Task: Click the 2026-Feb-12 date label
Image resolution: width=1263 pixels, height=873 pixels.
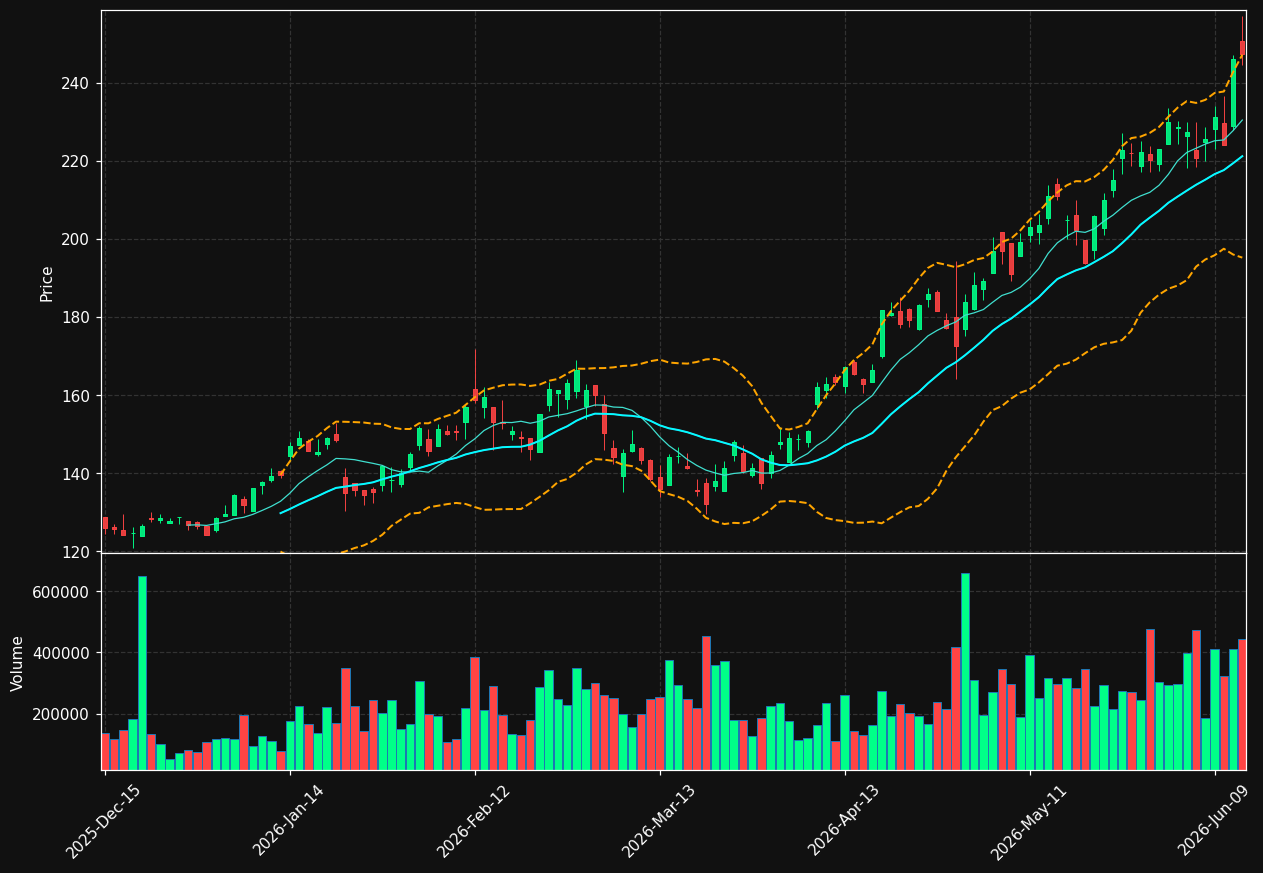Action: 474,821
